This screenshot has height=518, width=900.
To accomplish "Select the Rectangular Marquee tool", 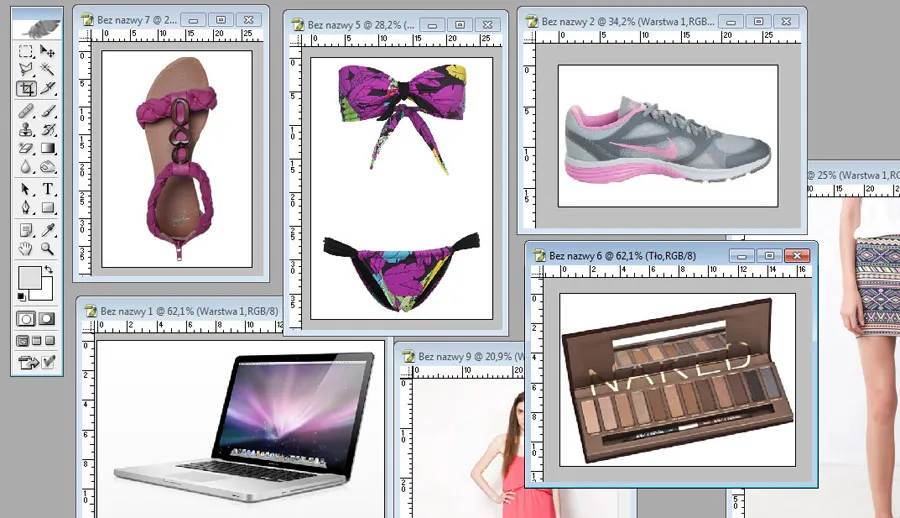I will (26, 51).
